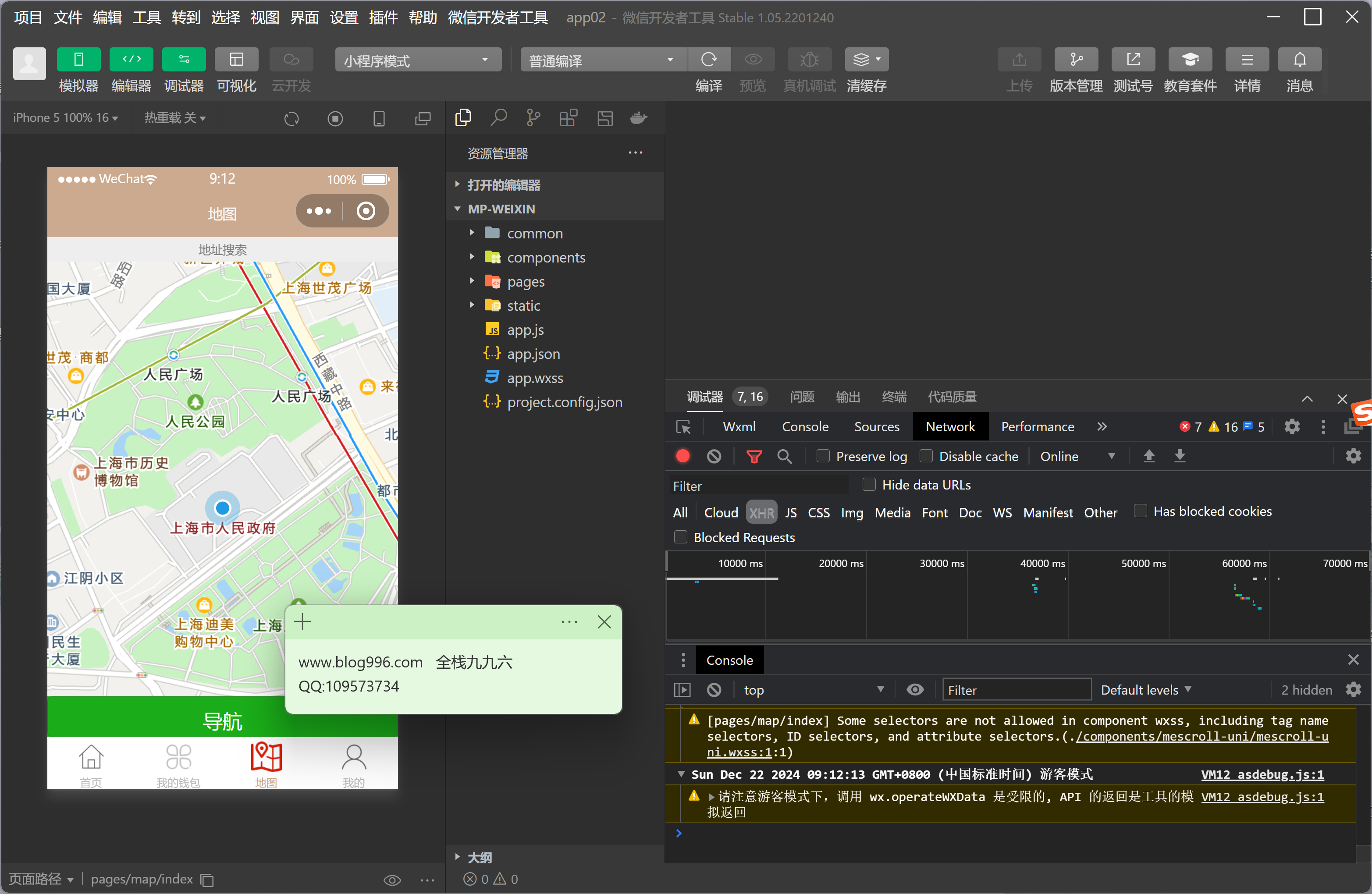Enable the Preserve log checkbox
The height and width of the screenshot is (894, 1372).
click(x=823, y=457)
